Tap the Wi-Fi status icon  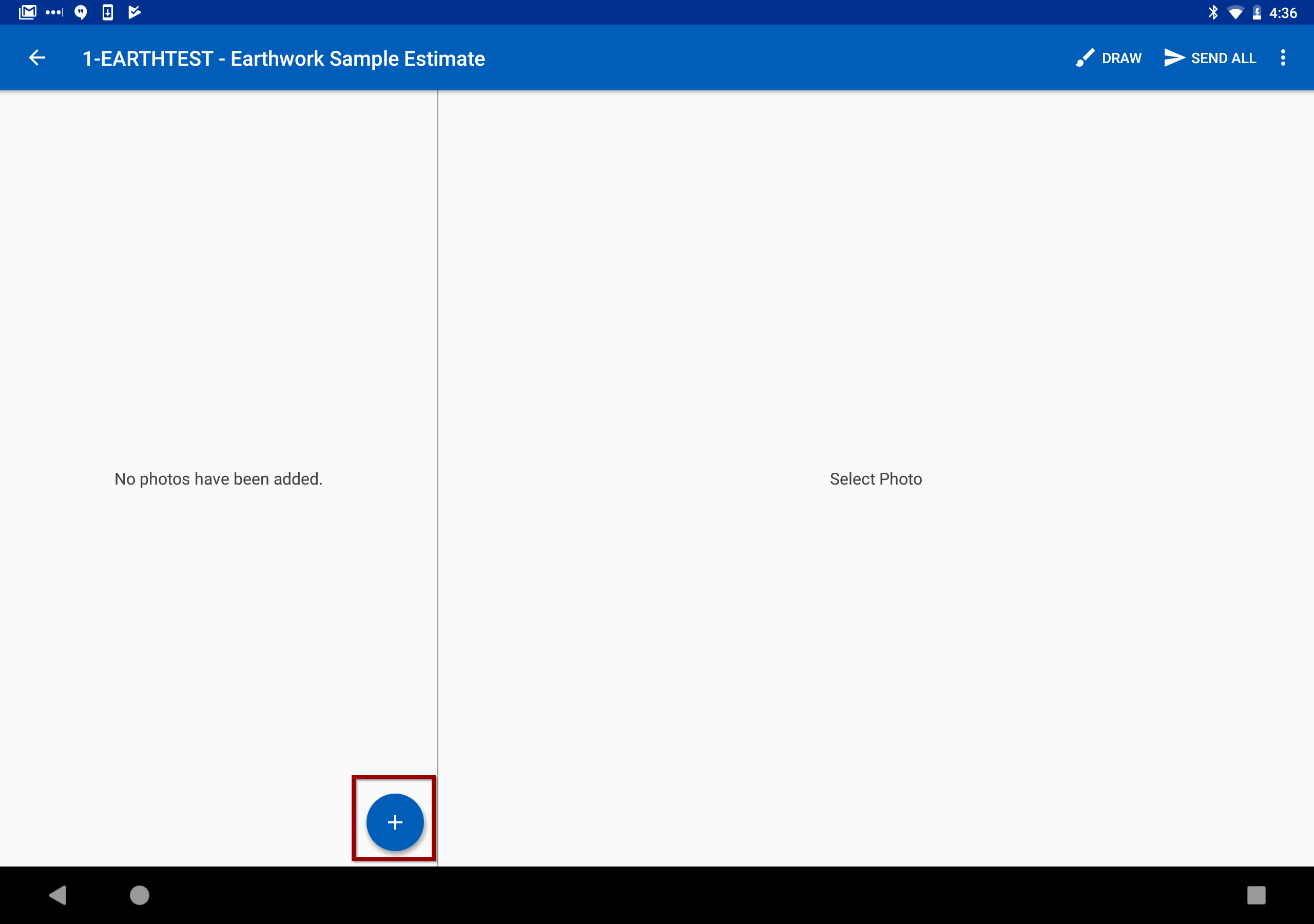click(1235, 11)
